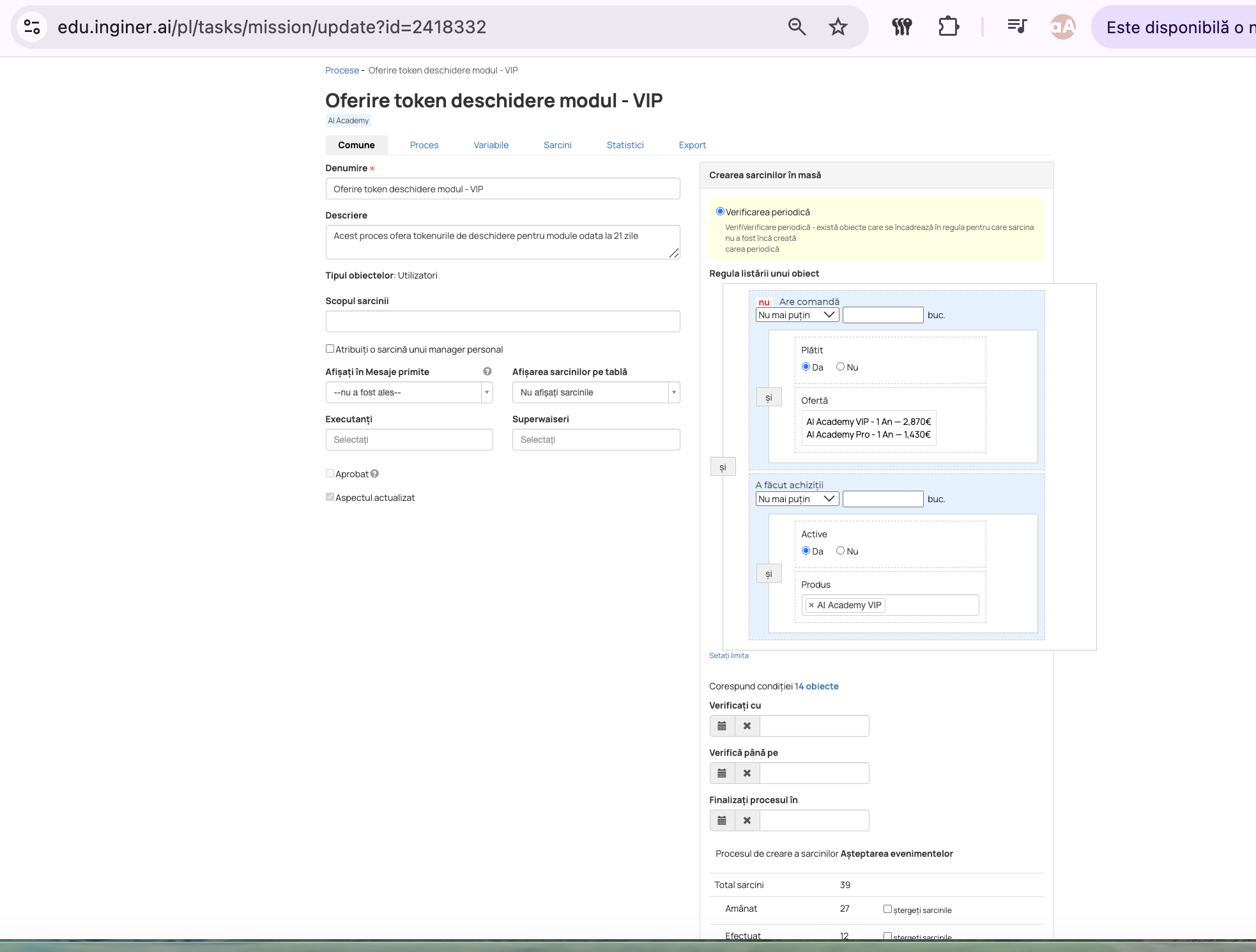Click into the Scopul sarcinii field
Screen dimensions: 1256x952
click(x=503, y=321)
